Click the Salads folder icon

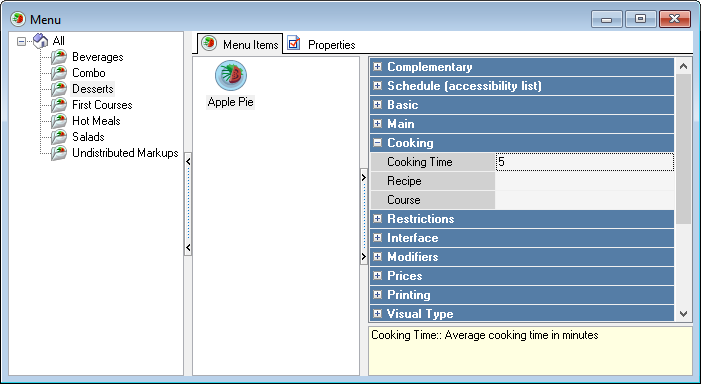click(59, 137)
